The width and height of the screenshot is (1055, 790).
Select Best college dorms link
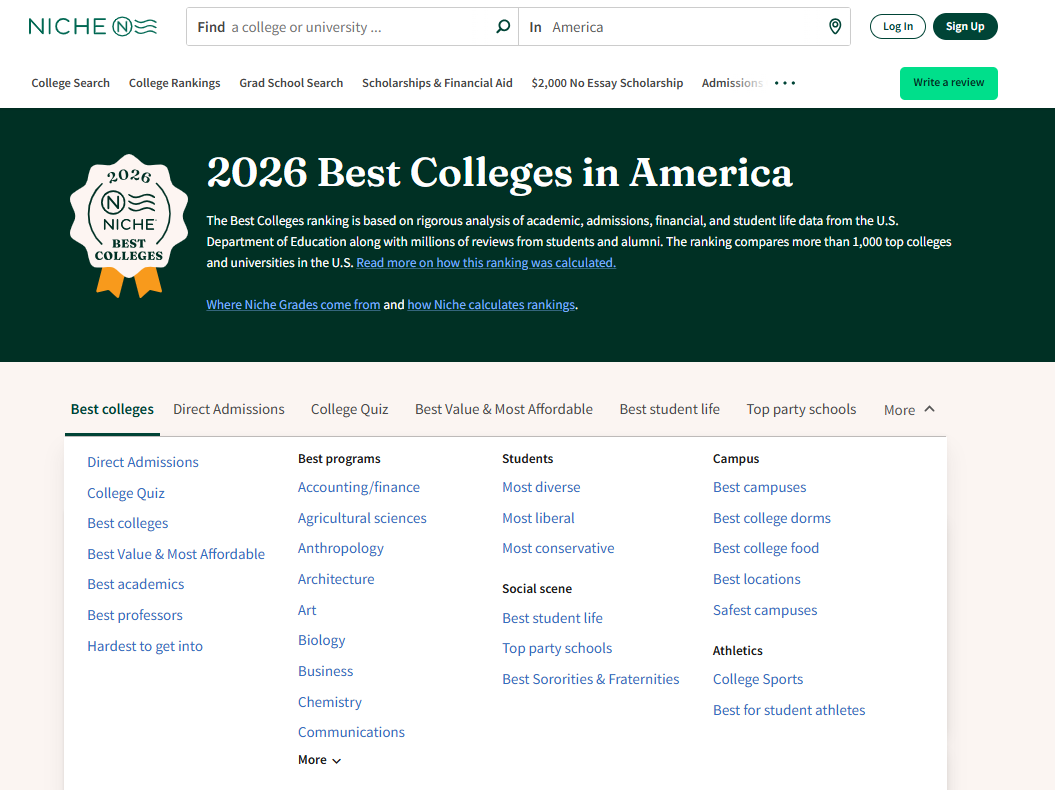click(771, 518)
